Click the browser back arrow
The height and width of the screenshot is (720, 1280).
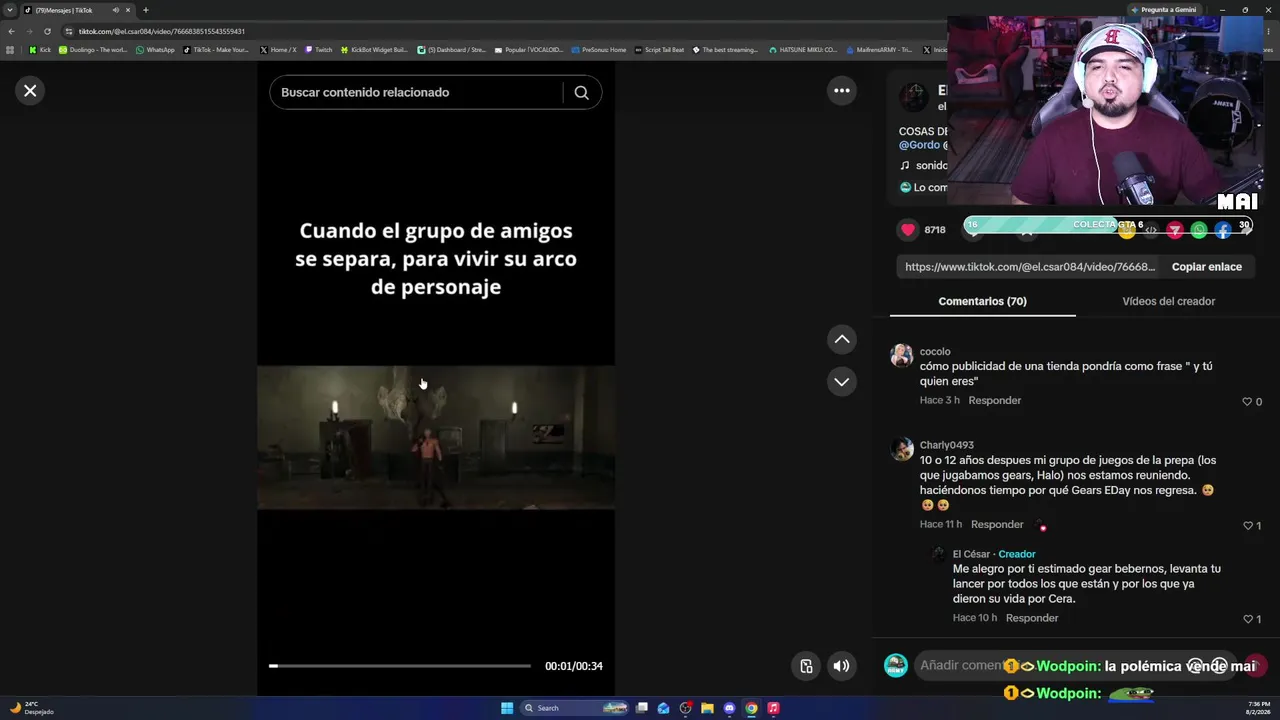pos(11,31)
